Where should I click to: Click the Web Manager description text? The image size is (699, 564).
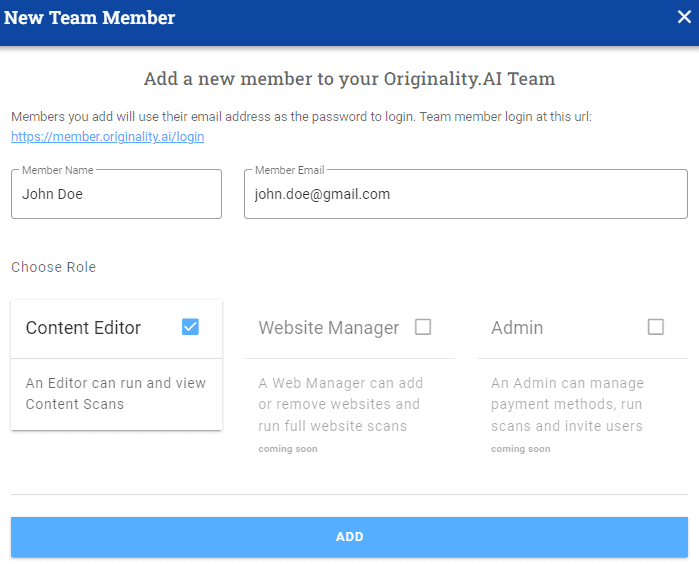pyautogui.click(x=341, y=404)
